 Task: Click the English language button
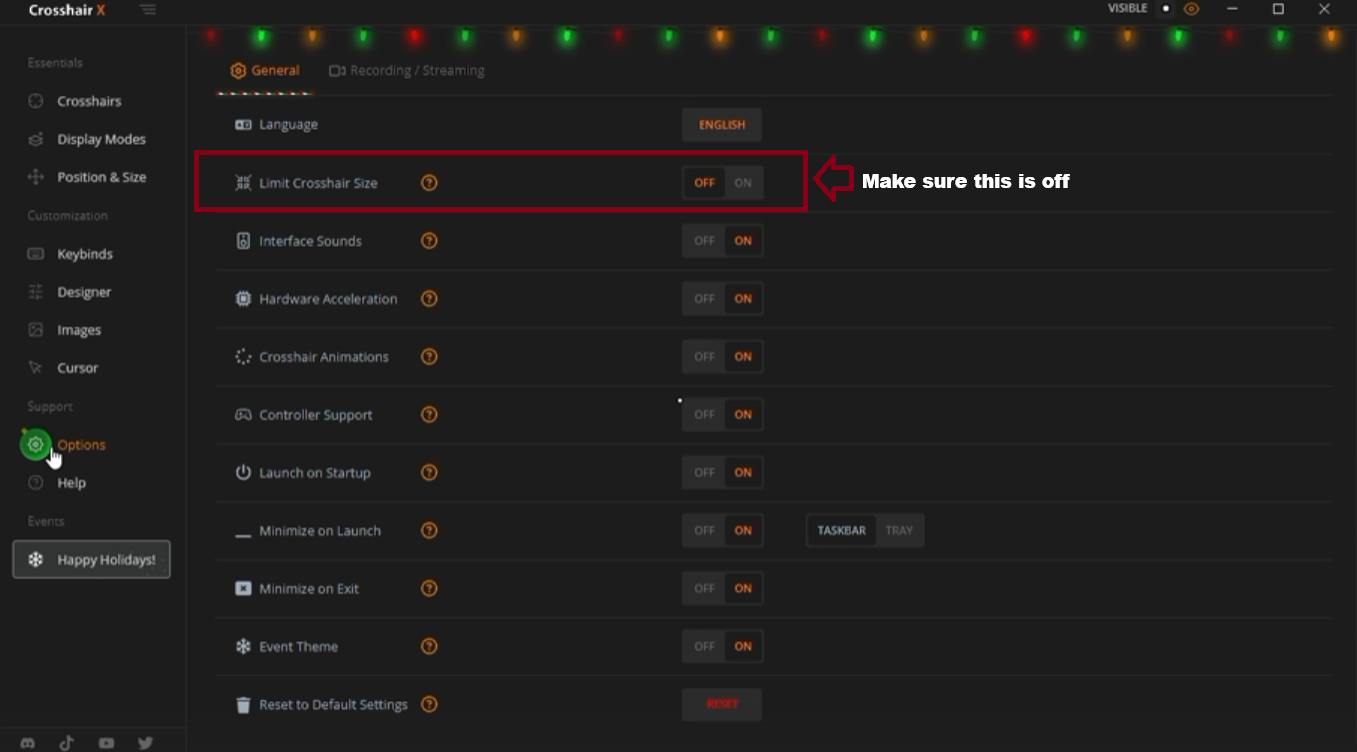[722, 125]
